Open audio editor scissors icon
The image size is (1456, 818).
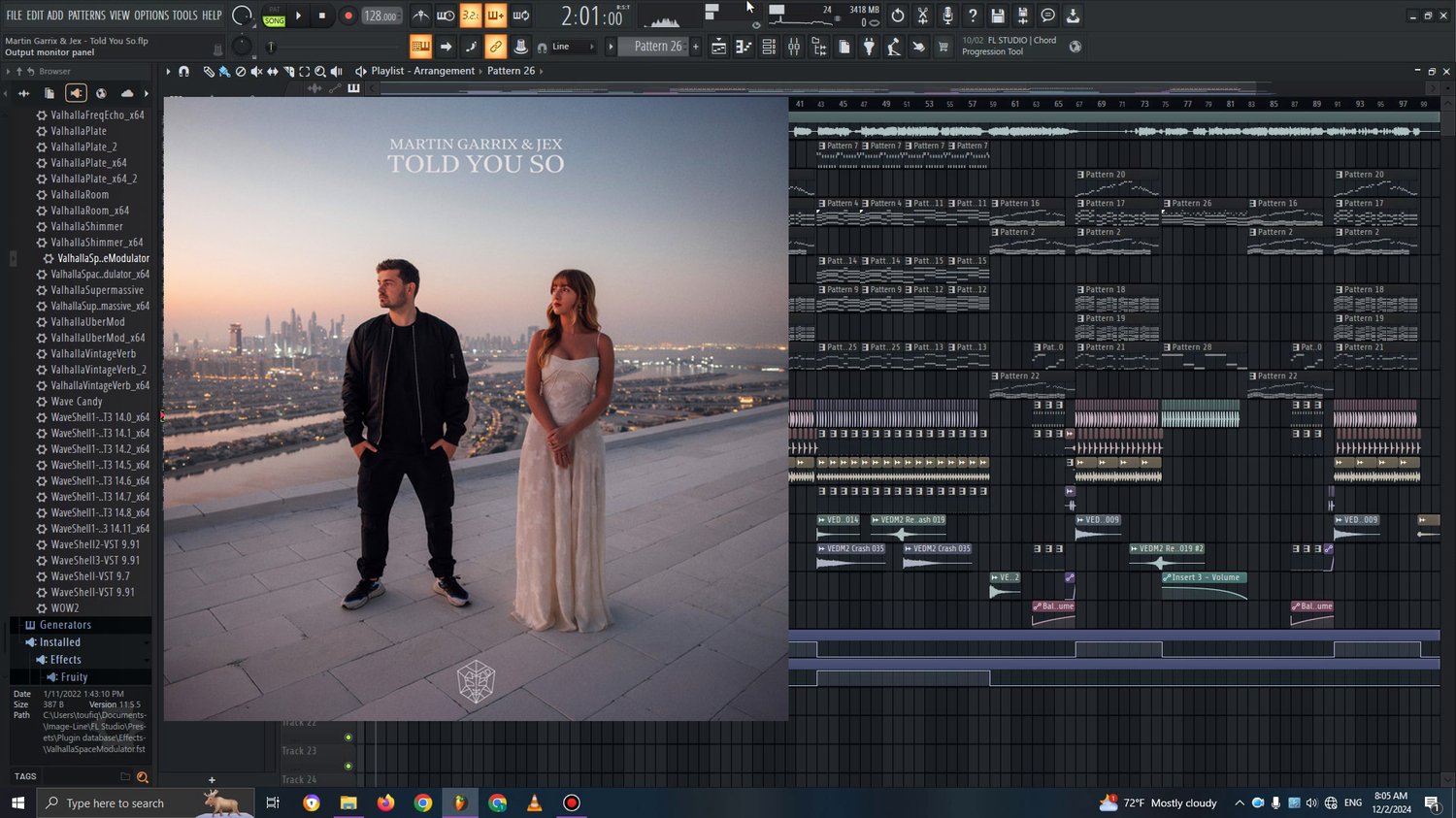(x=922, y=16)
